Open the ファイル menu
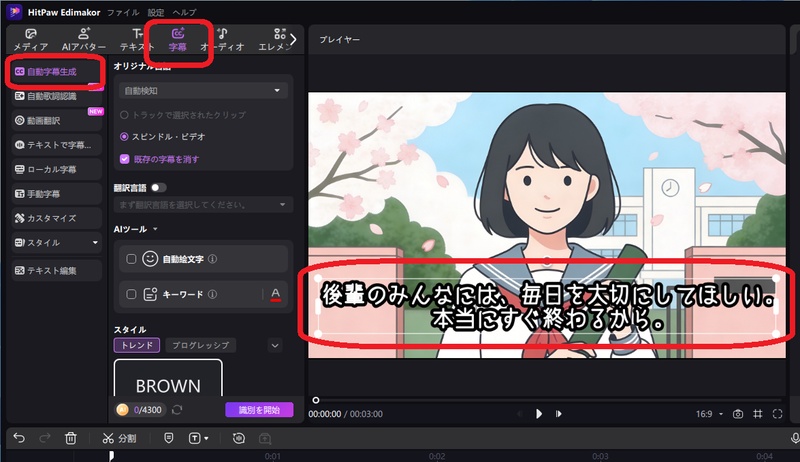 tap(123, 12)
